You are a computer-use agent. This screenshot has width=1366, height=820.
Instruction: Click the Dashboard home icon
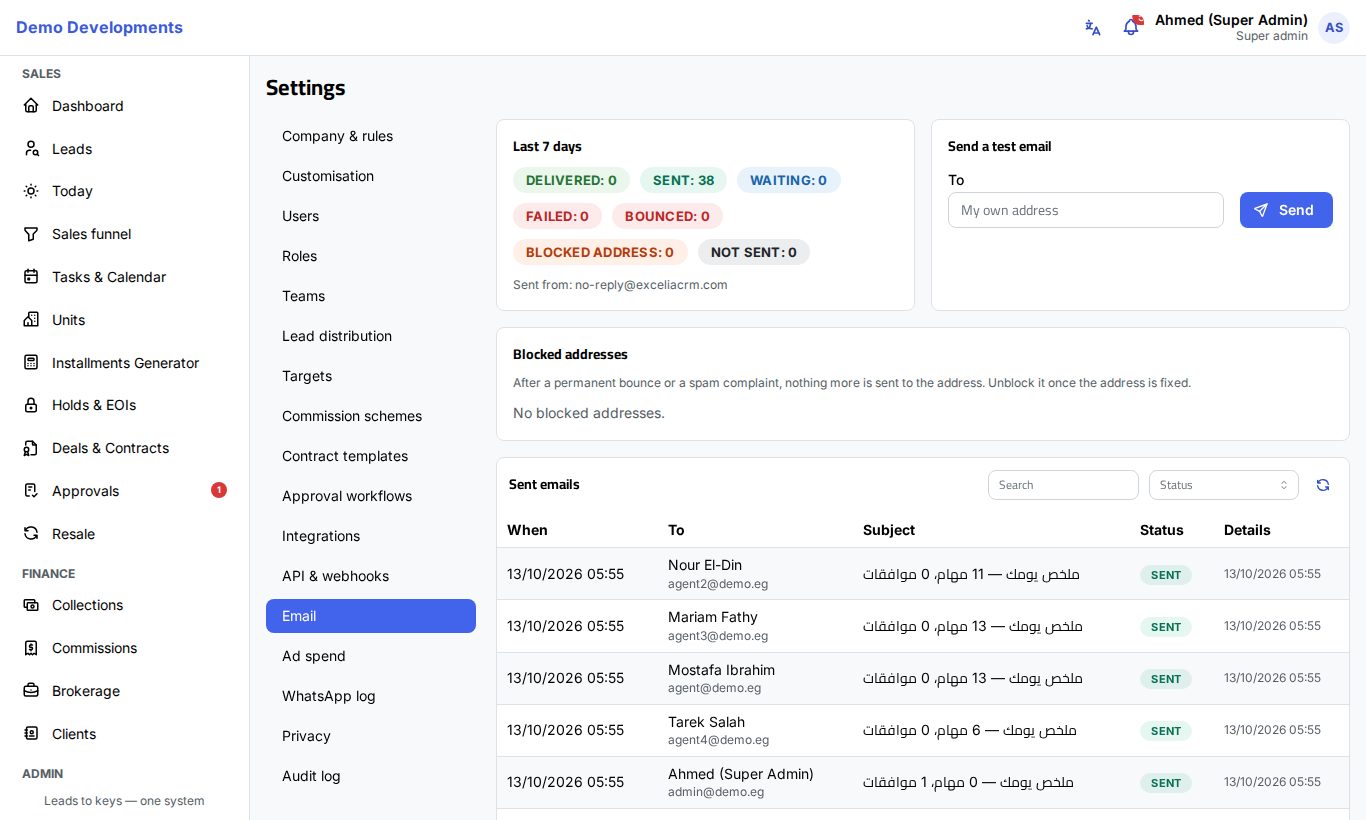31,106
